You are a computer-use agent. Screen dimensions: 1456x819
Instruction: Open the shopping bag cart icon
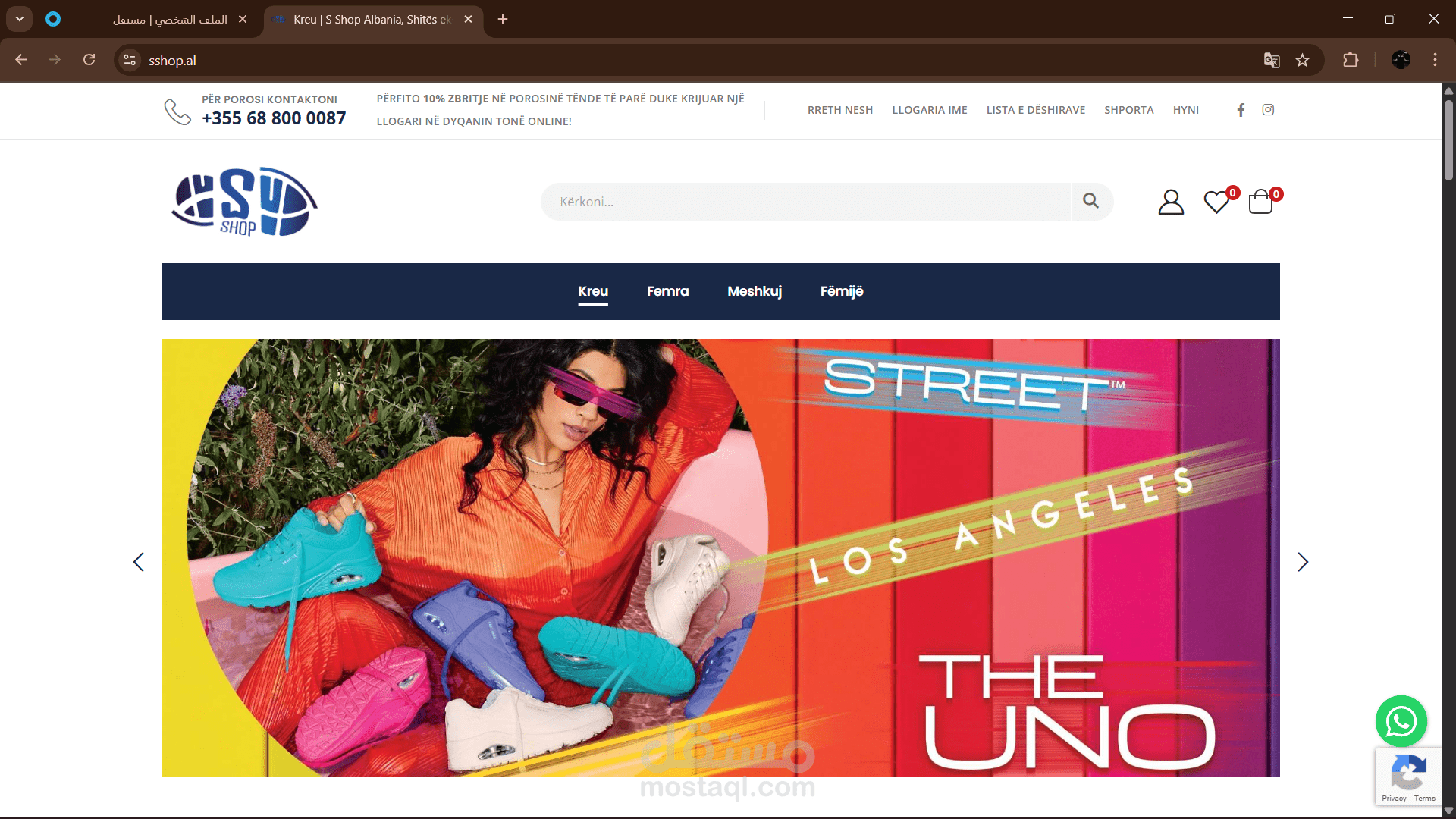tap(1260, 202)
